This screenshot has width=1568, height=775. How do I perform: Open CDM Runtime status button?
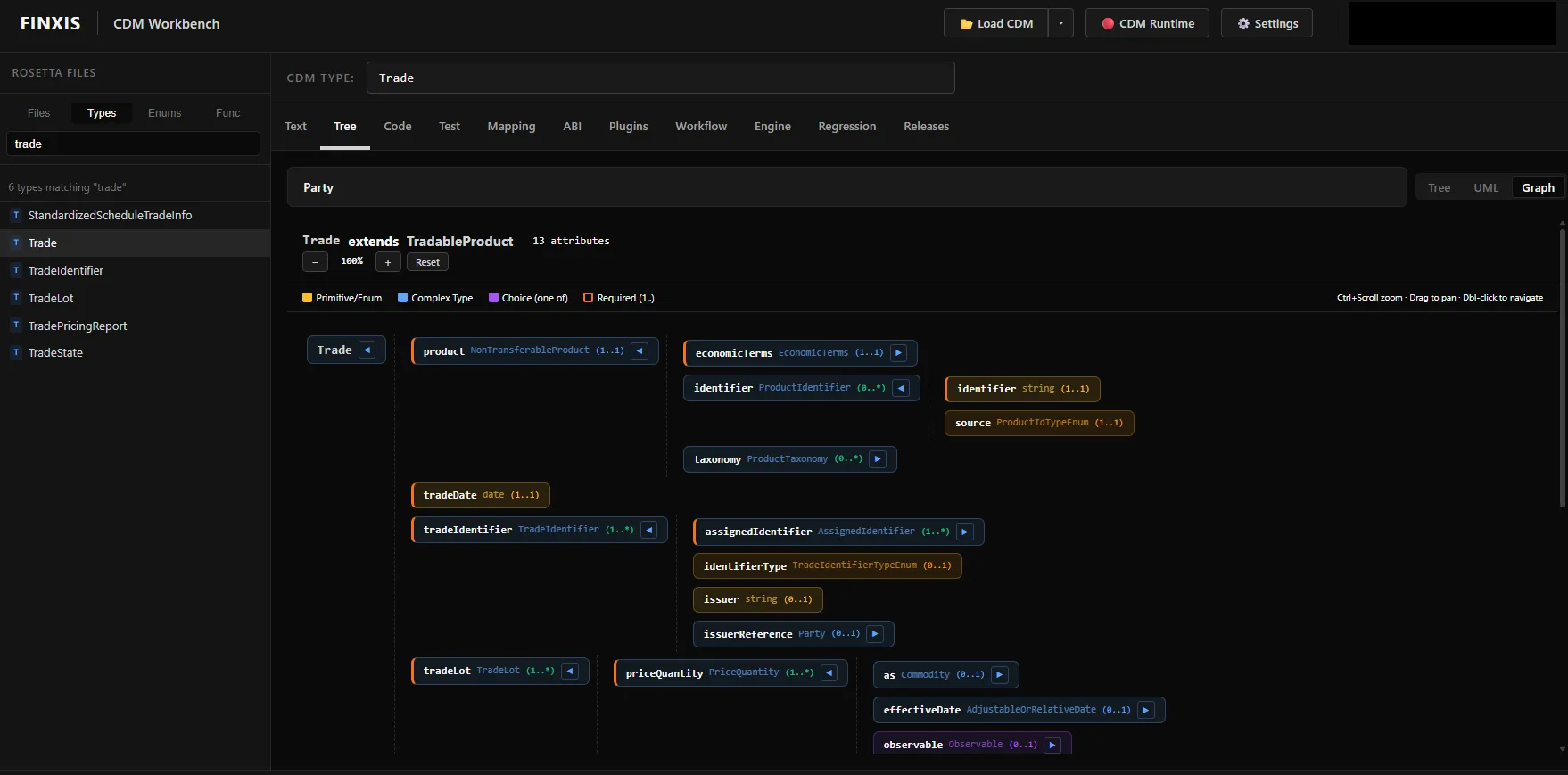pyautogui.click(x=1147, y=23)
